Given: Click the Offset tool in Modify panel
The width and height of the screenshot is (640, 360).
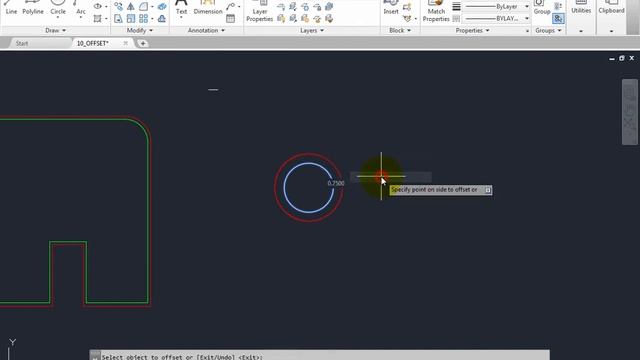Looking at the screenshot, I should (x=162, y=19).
